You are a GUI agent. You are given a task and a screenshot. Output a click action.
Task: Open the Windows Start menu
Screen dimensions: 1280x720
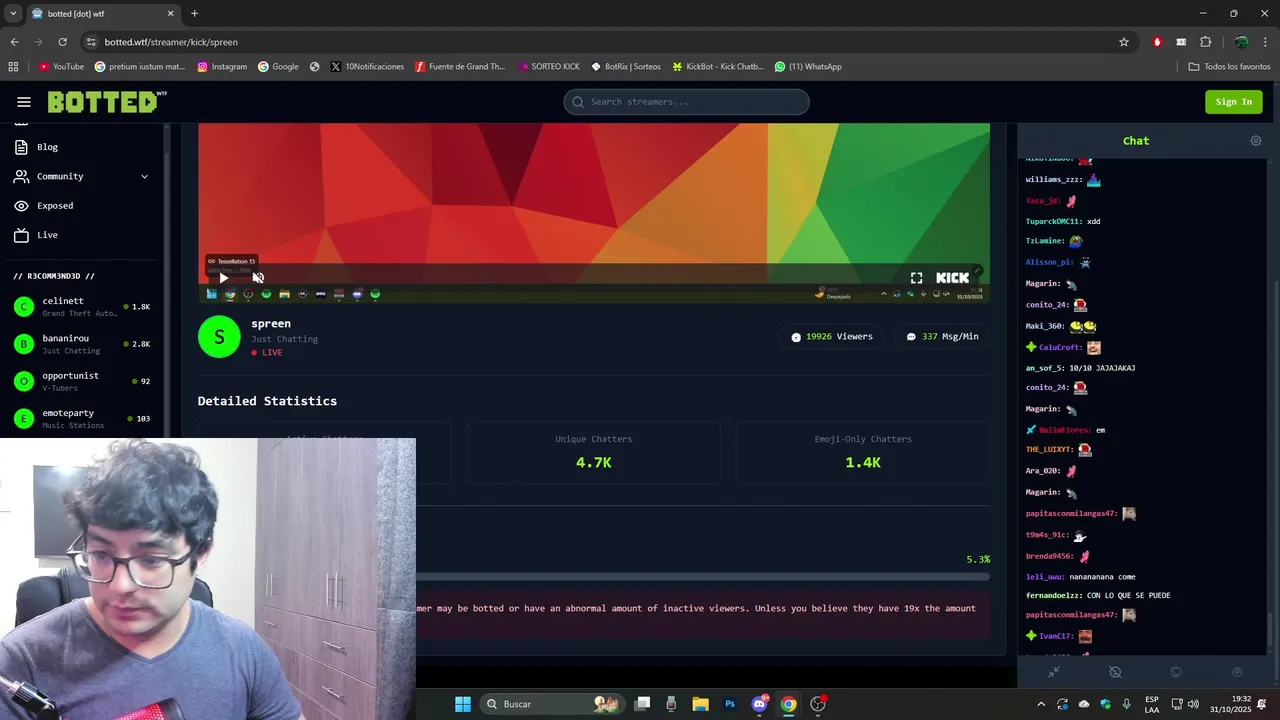tap(463, 704)
